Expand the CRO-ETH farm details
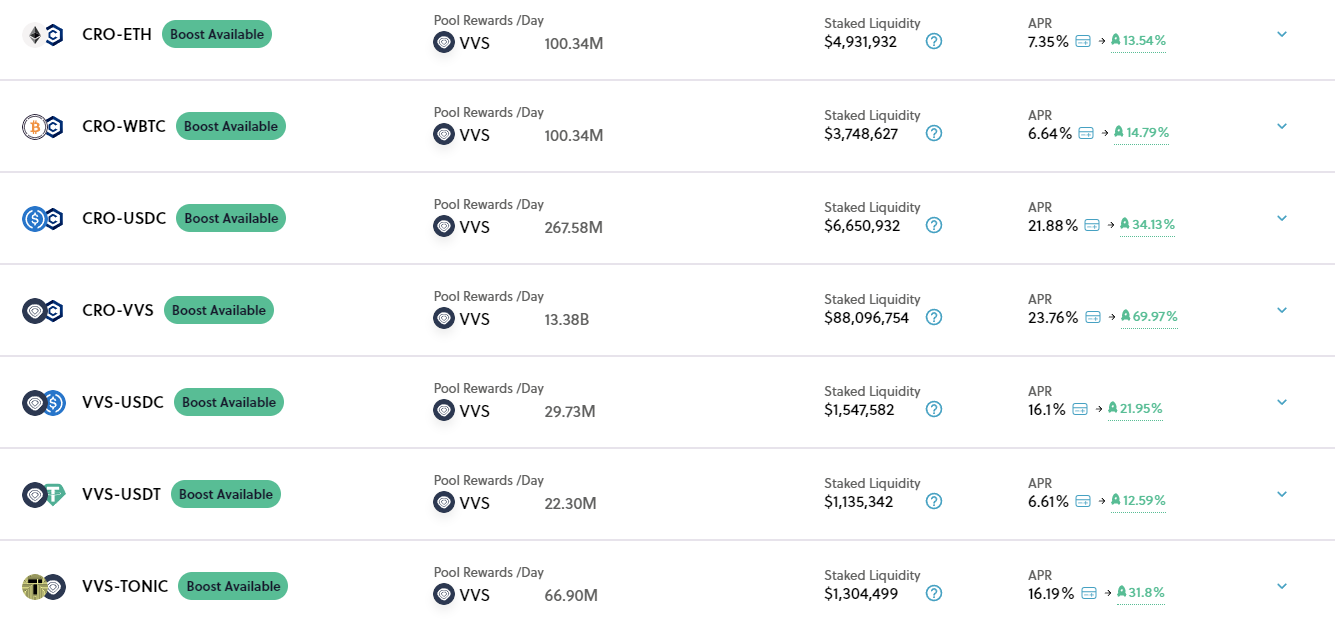The width and height of the screenshot is (1335, 629). tap(1281, 33)
